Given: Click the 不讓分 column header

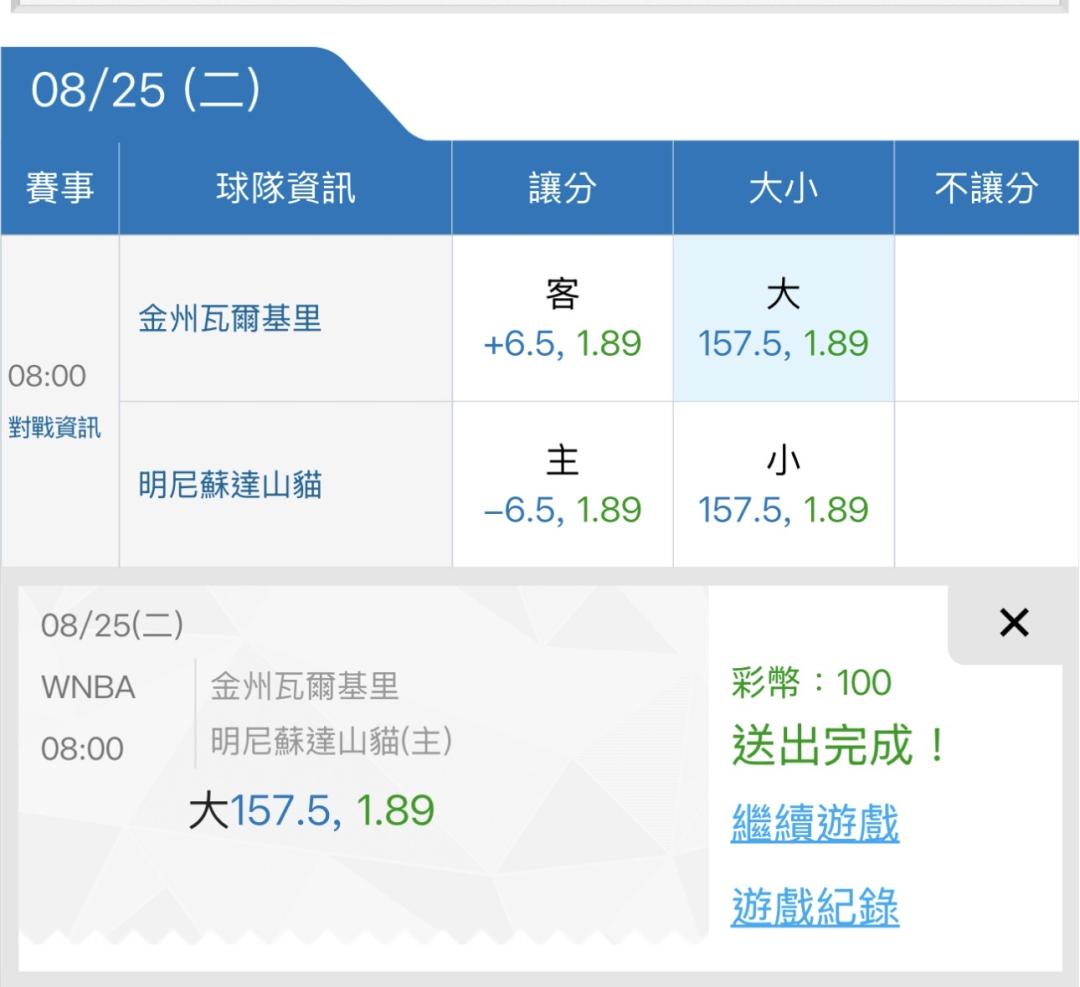Looking at the screenshot, I should (x=986, y=187).
